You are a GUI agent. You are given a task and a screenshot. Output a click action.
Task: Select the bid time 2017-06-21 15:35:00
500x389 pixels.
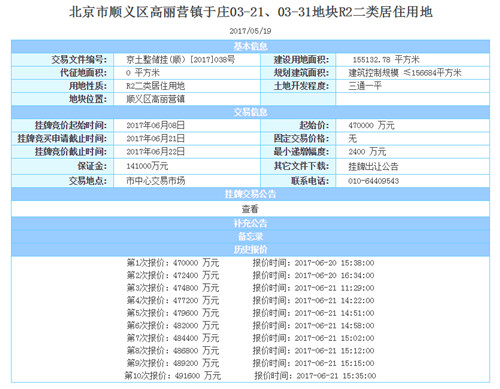pyautogui.click(x=336, y=376)
